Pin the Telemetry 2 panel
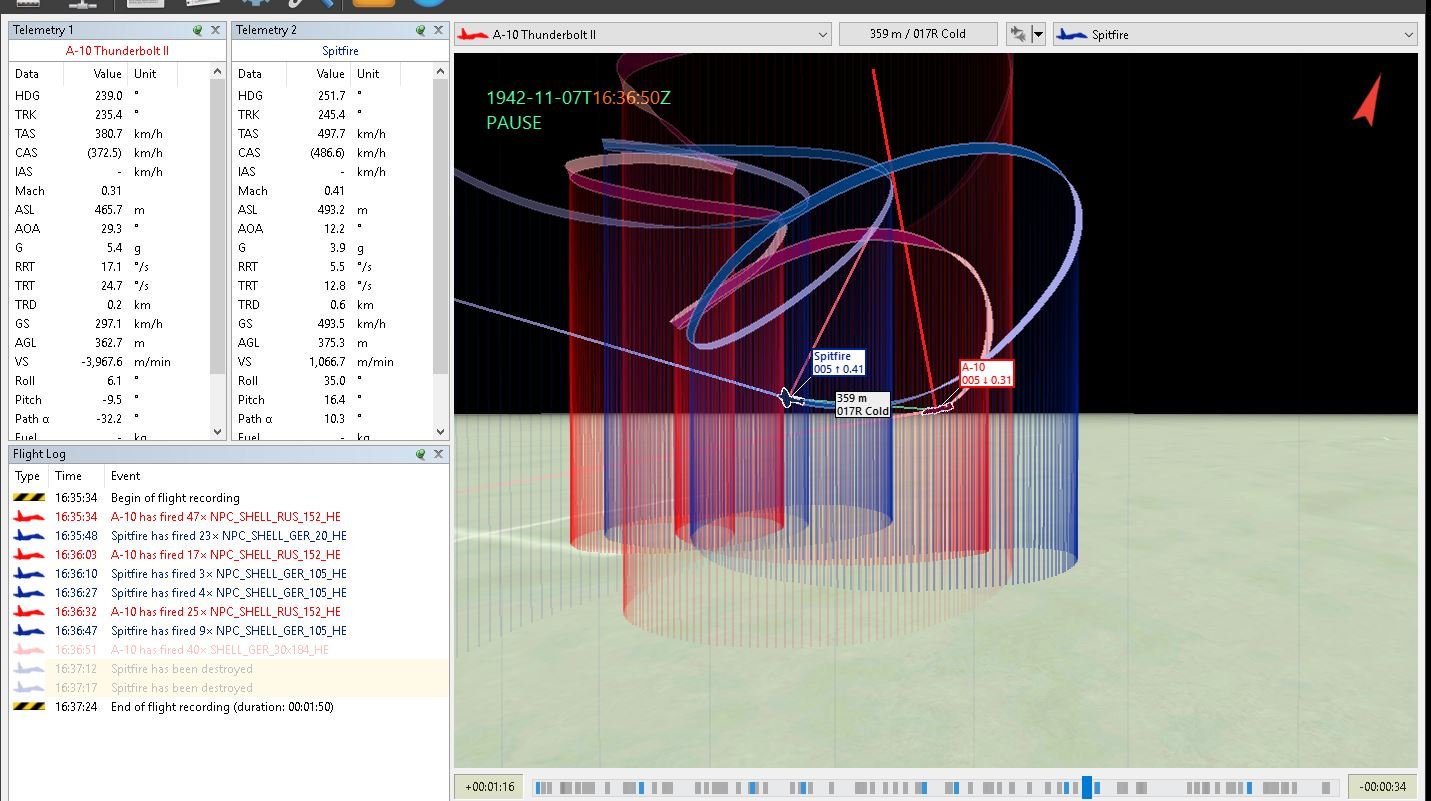This screenshot has height=801, width=1431. (421, 30)
